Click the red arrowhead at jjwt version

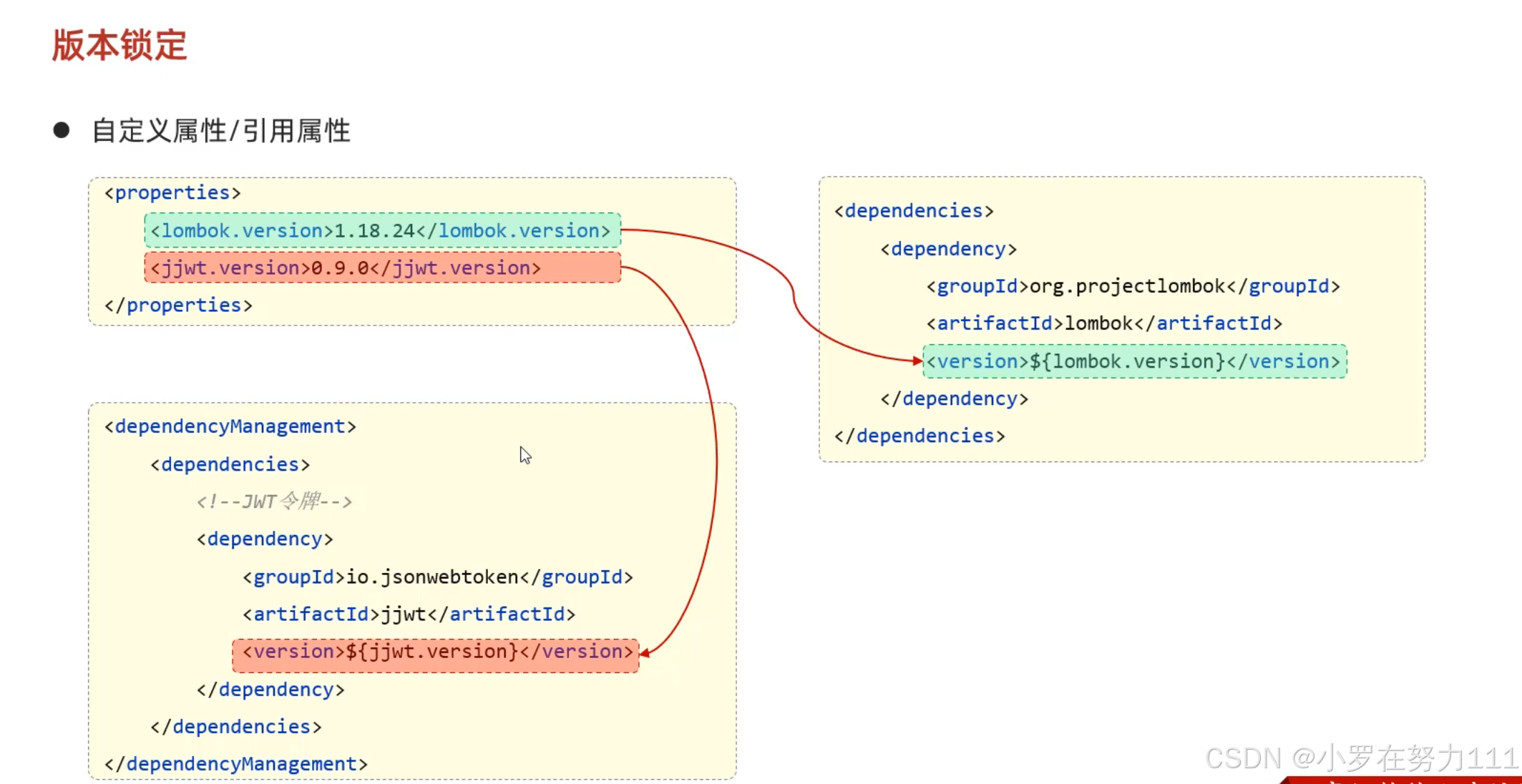point(645,652)
